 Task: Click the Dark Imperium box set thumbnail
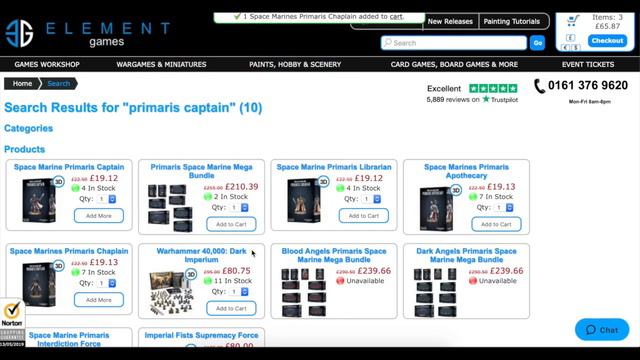tap(171, 293)
